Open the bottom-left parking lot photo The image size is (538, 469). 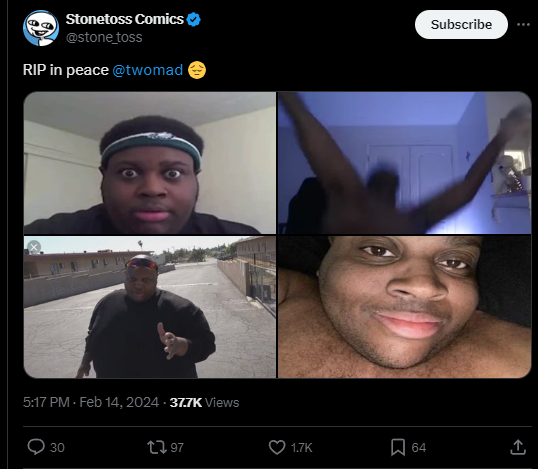tap(150, 307)
